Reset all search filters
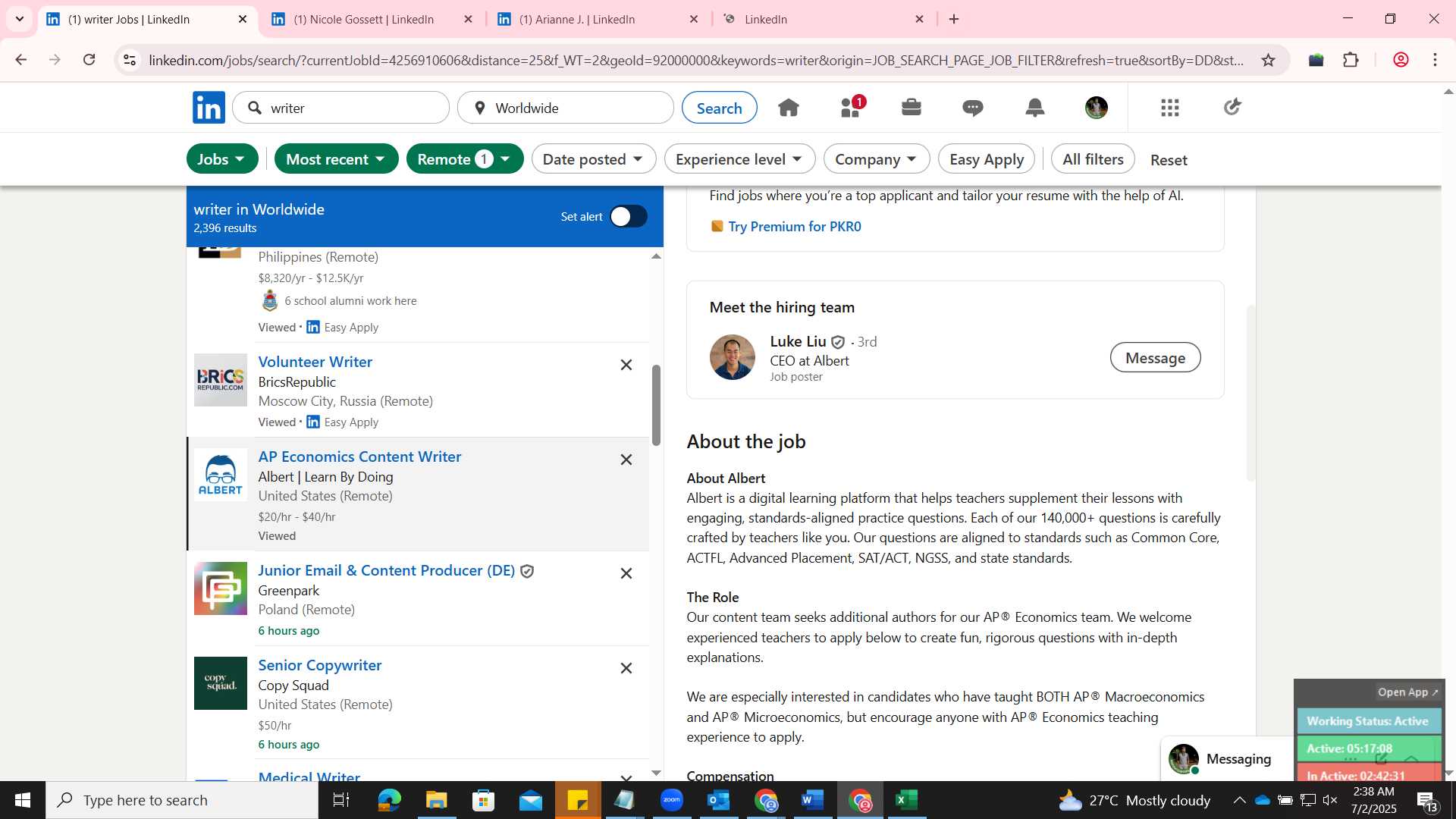 pos(1169,160)
